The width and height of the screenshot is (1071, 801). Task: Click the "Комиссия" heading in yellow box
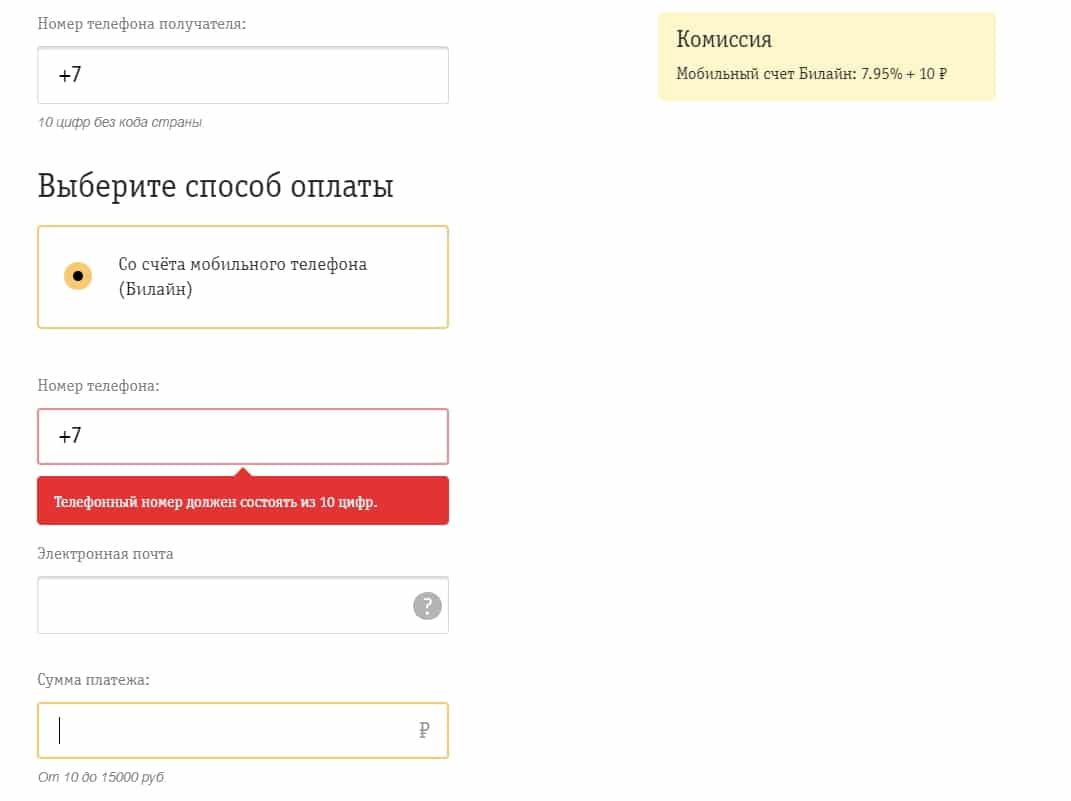coord(724,40)
